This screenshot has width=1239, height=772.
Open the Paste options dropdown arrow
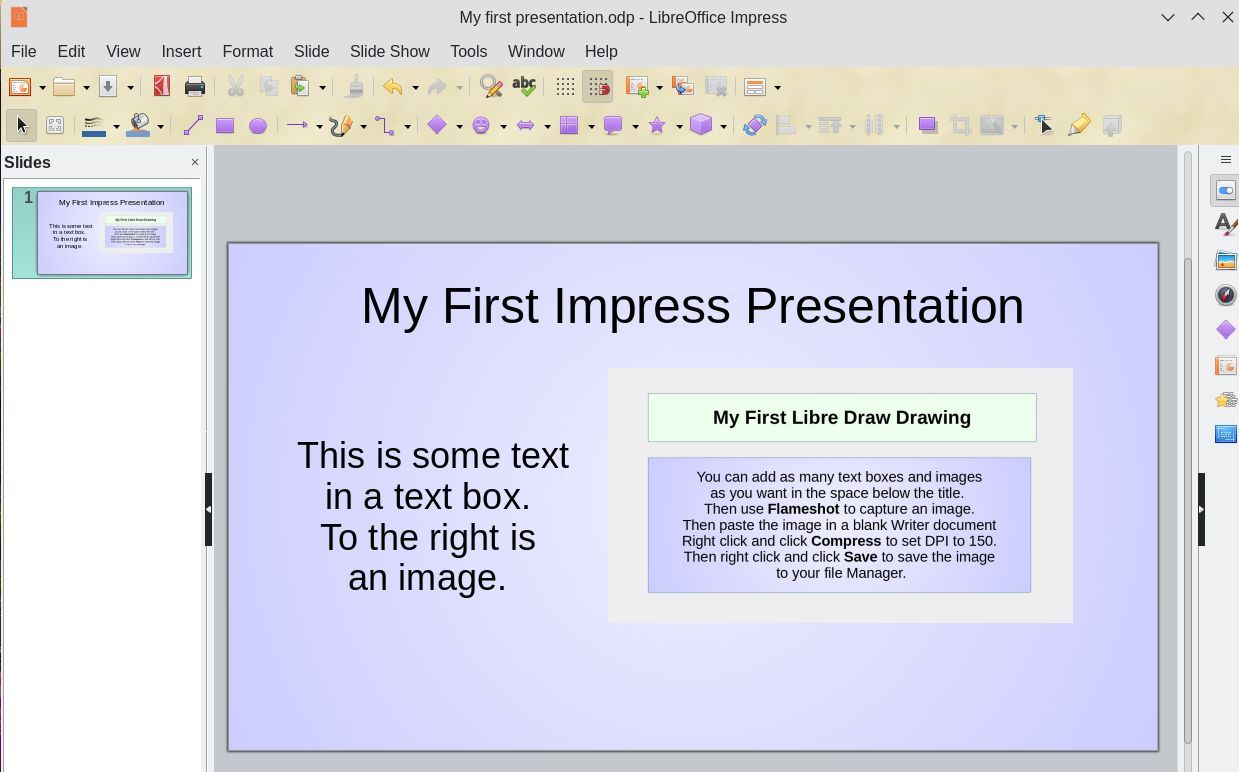point(322,88)
